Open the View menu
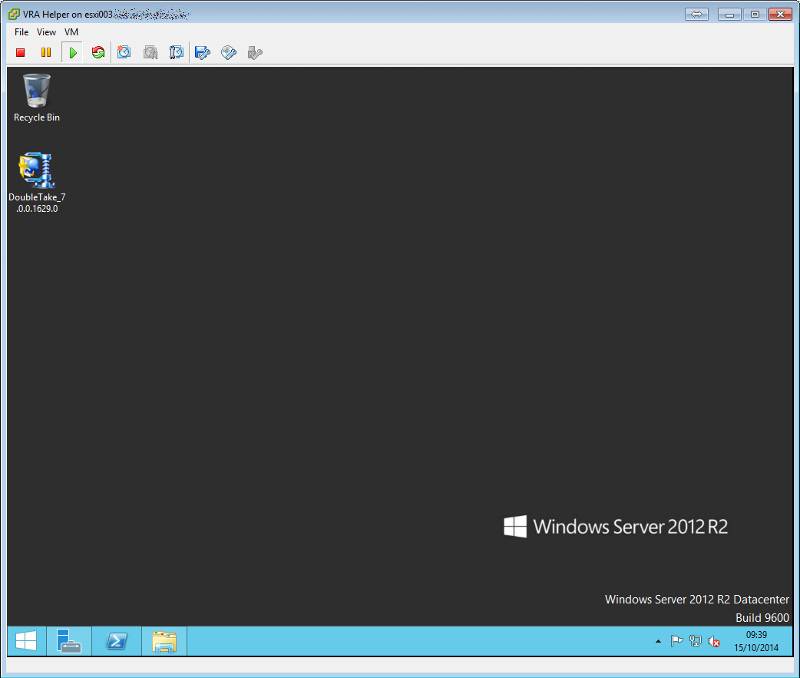 pyautogui.click(x=46, y=32)
